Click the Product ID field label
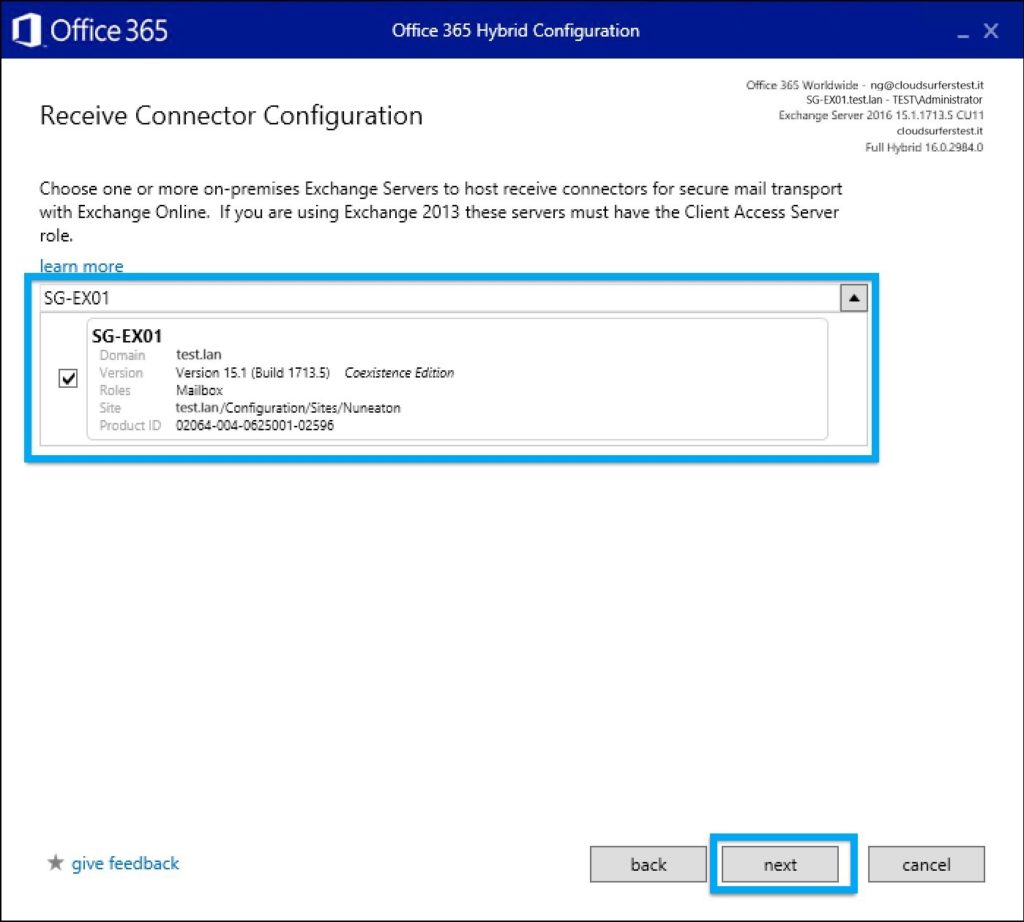Viewport: 1024px width, 922px height. pyautogui.click(x=130, y=426)
